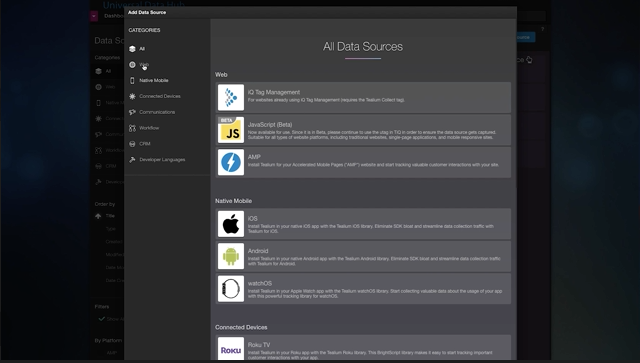Open the Web category globe icon

pyautogui.click(x=132, y=65)
